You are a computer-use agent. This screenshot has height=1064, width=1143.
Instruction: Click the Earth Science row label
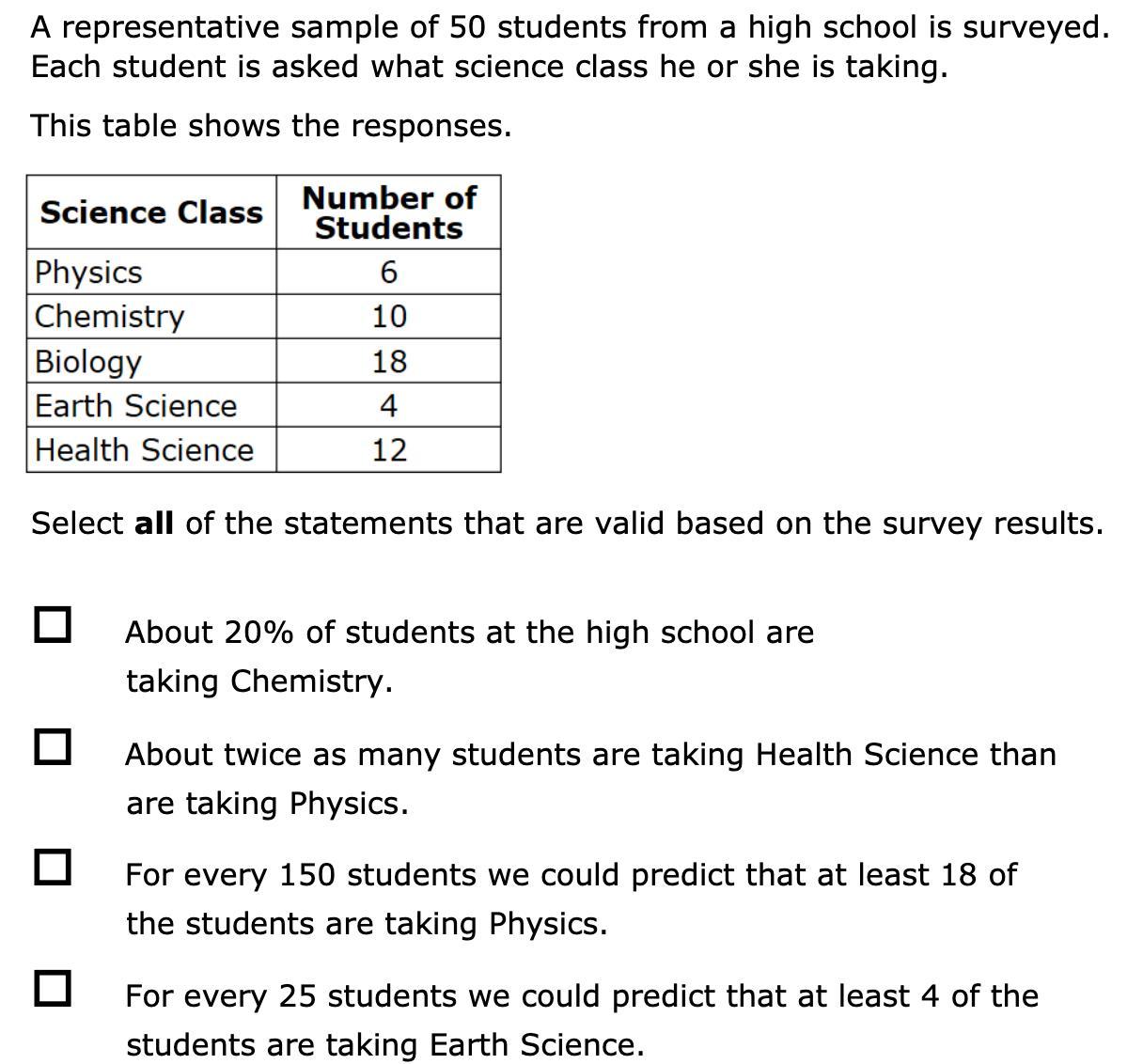coord(135,406)
